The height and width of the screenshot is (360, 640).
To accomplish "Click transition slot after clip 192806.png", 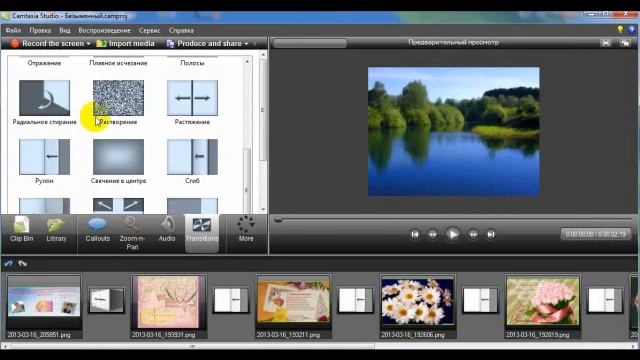I will (480, 300).
